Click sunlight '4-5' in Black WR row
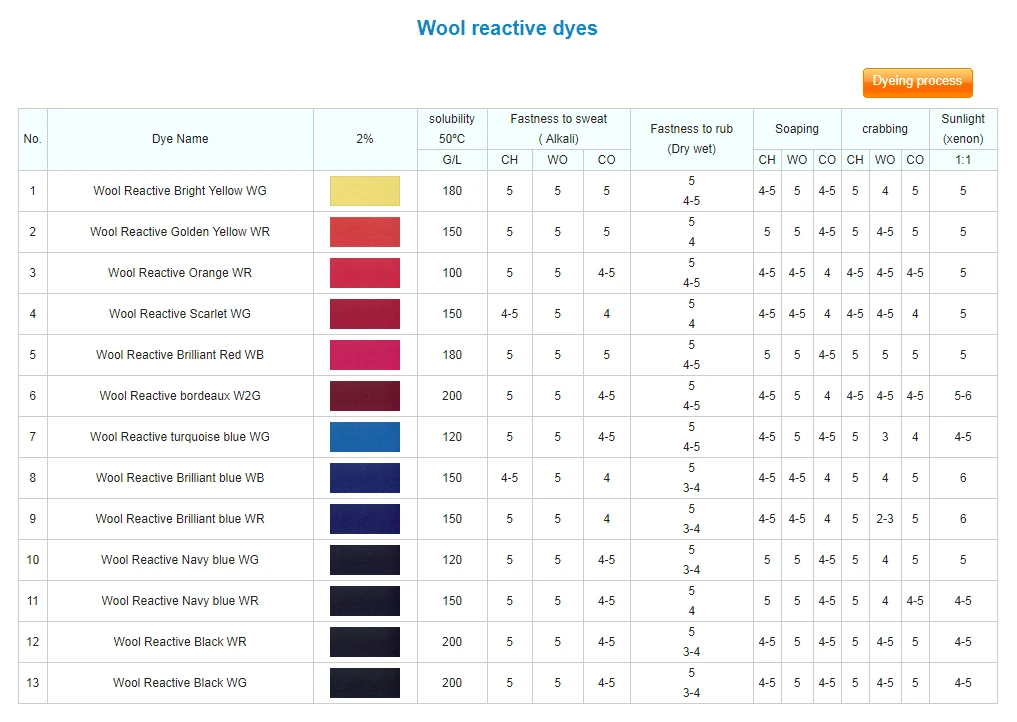This screenshot has width=1017, height=722. pos(963,642)
